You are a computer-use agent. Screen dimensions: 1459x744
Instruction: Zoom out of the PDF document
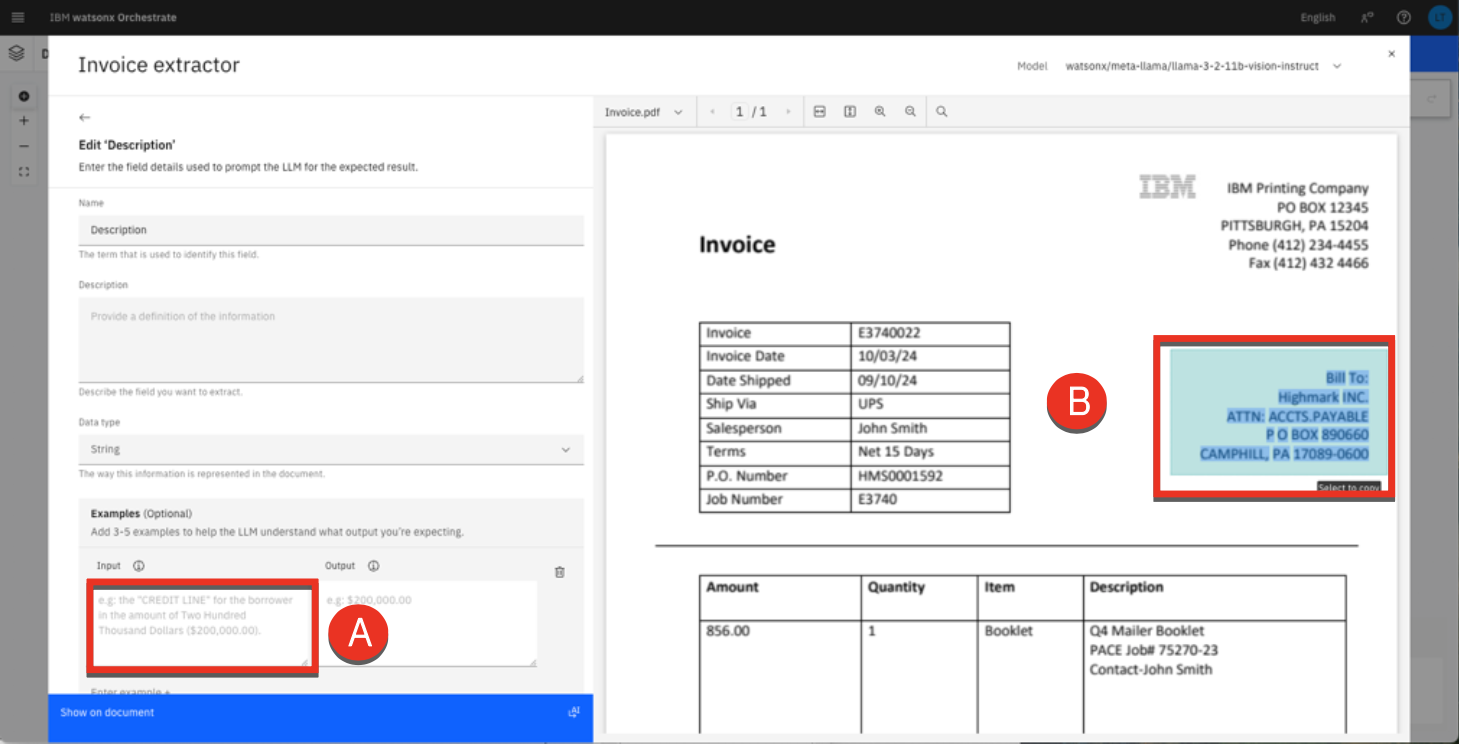pyautogui.click(x=910, y=112)
